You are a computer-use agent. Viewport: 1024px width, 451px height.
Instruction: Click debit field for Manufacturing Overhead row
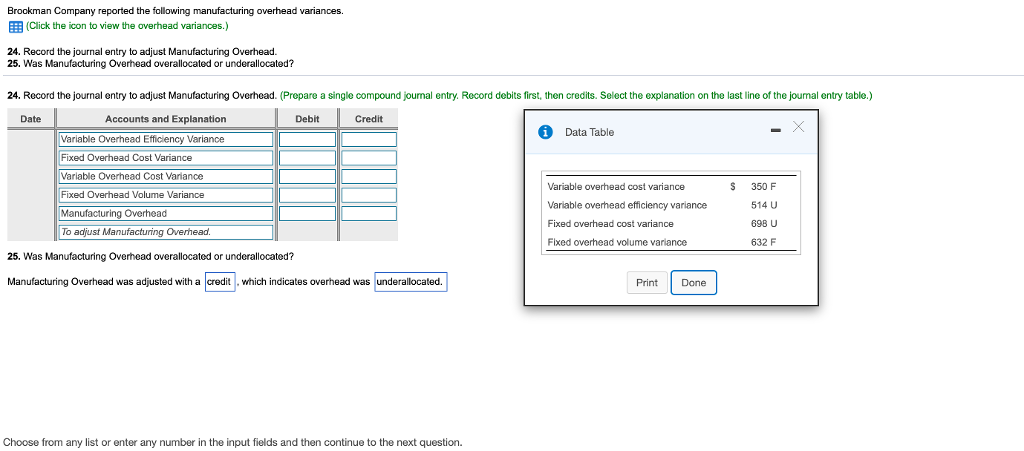[x=308, y=213]
